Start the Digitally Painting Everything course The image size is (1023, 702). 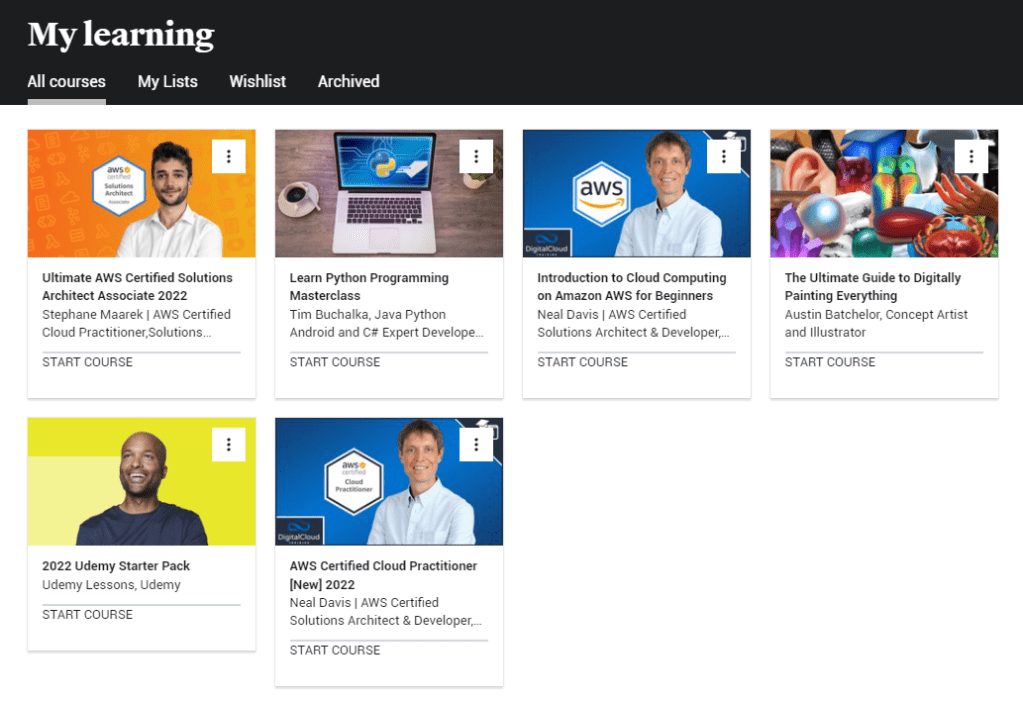pyautogui.click(x=830, y=362)
